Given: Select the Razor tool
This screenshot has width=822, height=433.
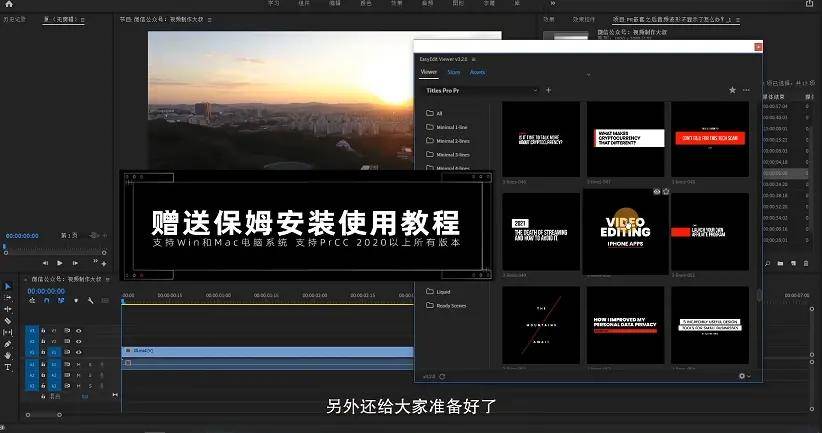Looking at the screenshot, I should point(7,321).
